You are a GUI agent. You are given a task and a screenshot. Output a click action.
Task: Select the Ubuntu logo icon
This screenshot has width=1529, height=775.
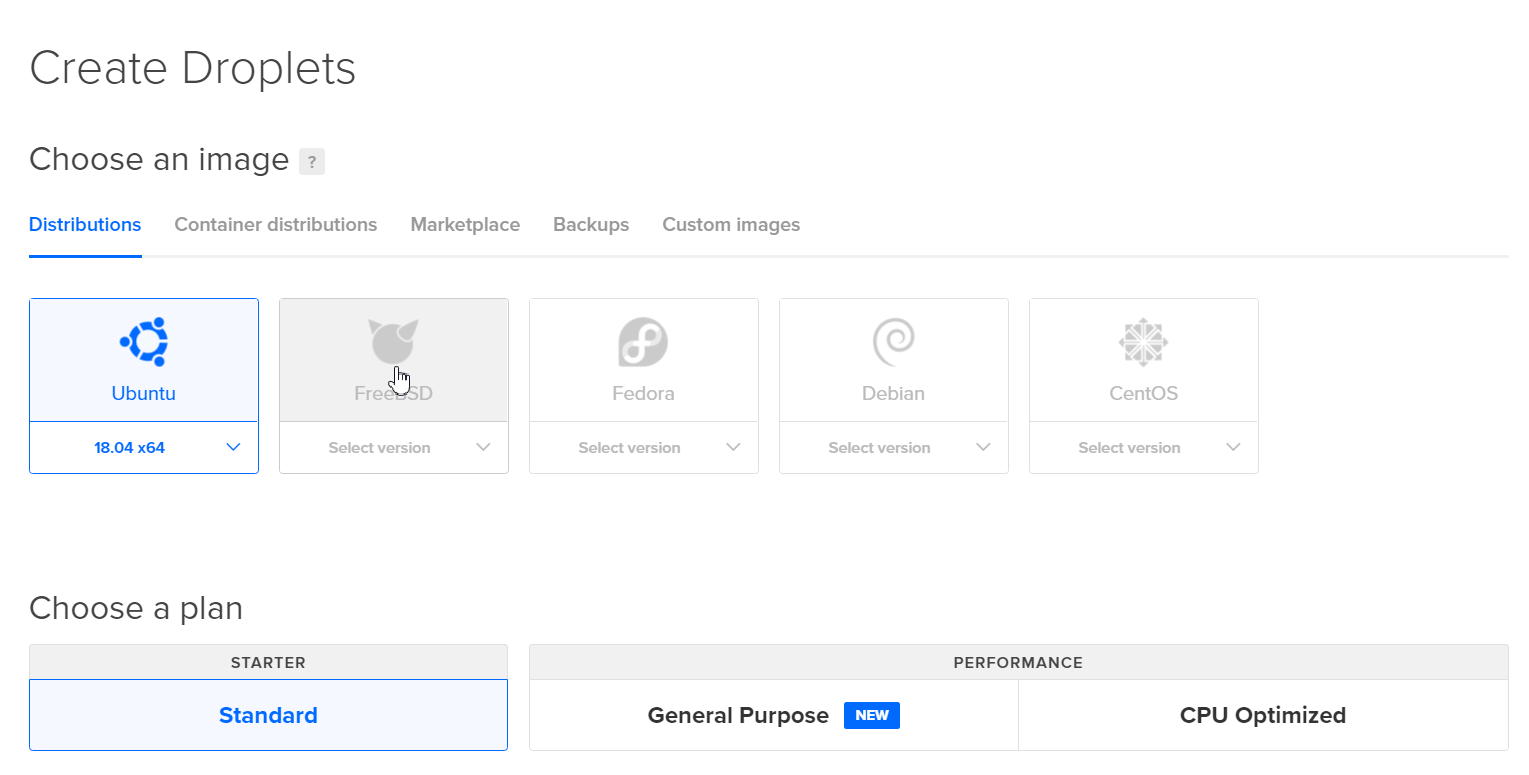144,342
